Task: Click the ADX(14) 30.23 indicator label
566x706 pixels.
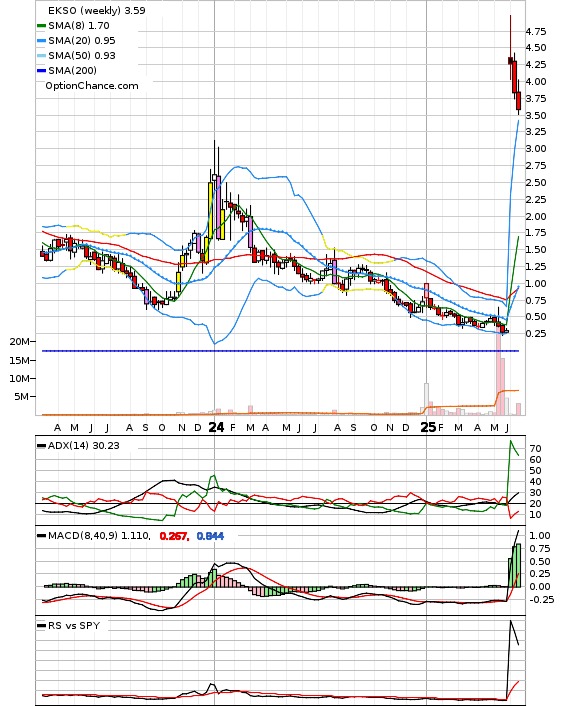Action: pyautogui.click(x=84, y=445)
